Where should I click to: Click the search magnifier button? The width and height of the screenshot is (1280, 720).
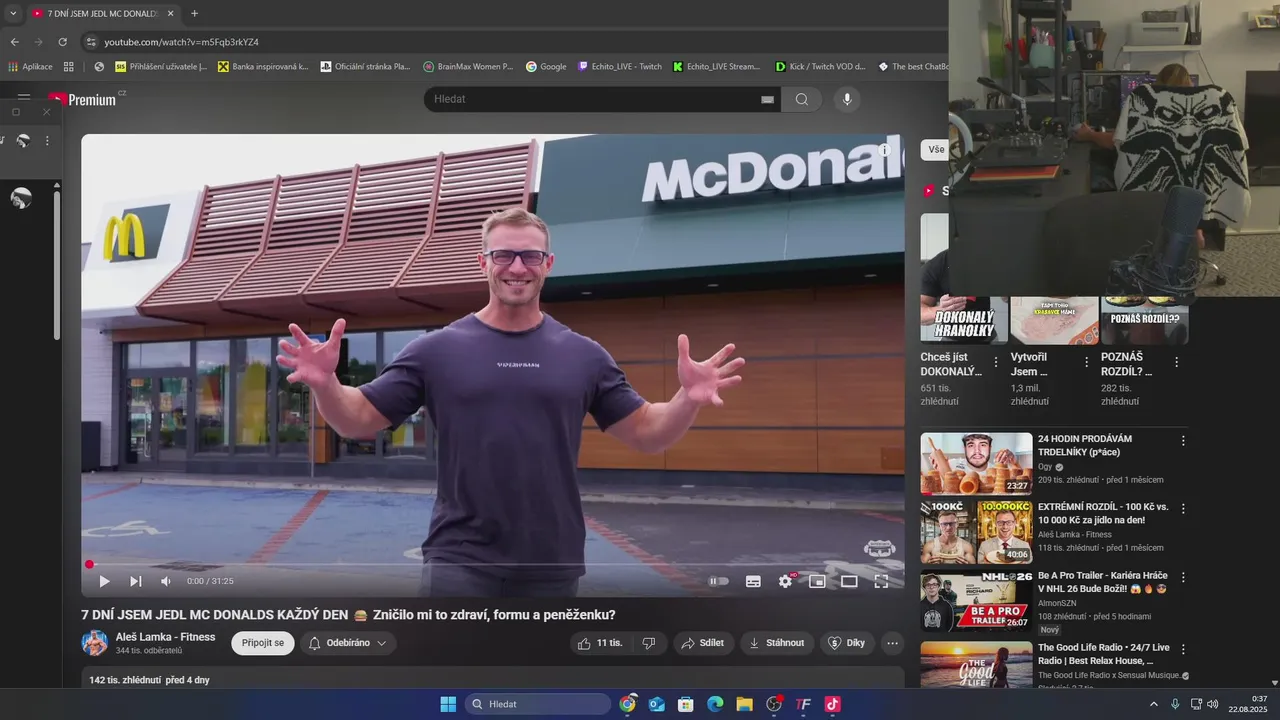[x=801, y=99]
